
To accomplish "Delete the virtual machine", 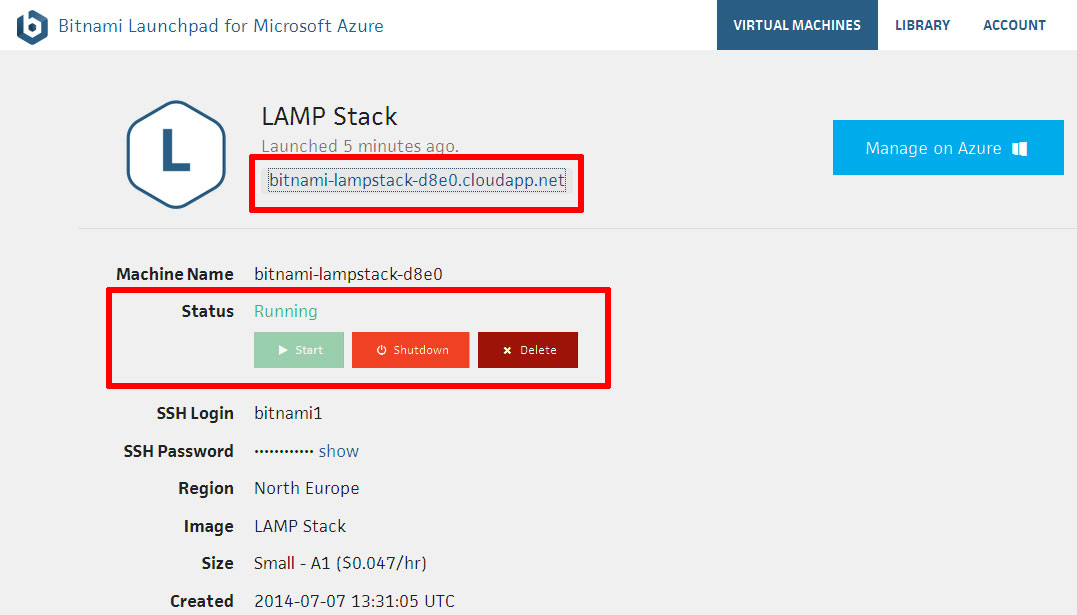I will click(x=528, y=350).
